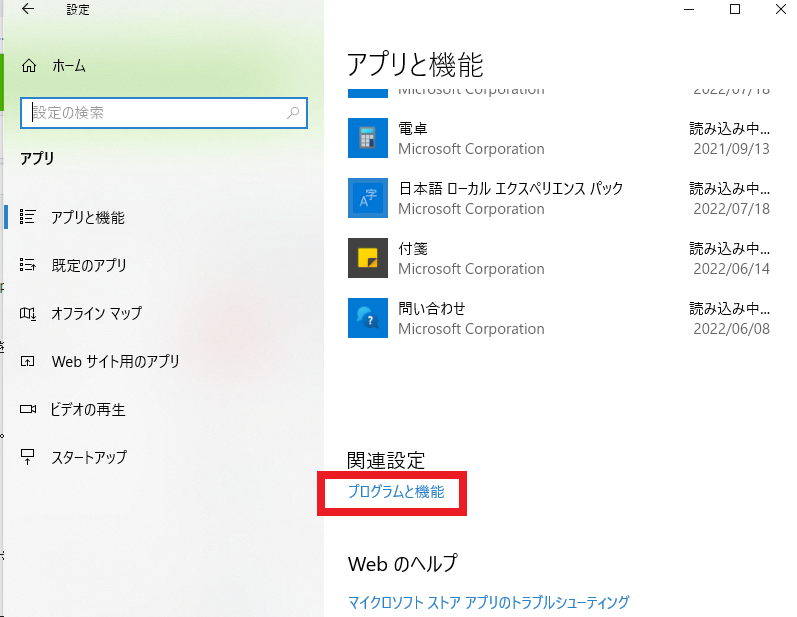Select the 既定のアプリ icon
Image resolution: width=797 pixels, height=617 pixels.
click(x=27, y=265)
